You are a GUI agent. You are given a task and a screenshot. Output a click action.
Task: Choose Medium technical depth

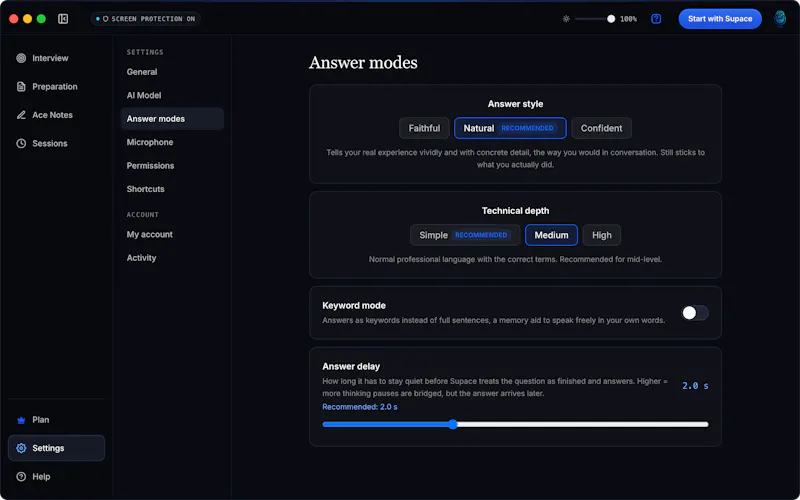[551, 235]
